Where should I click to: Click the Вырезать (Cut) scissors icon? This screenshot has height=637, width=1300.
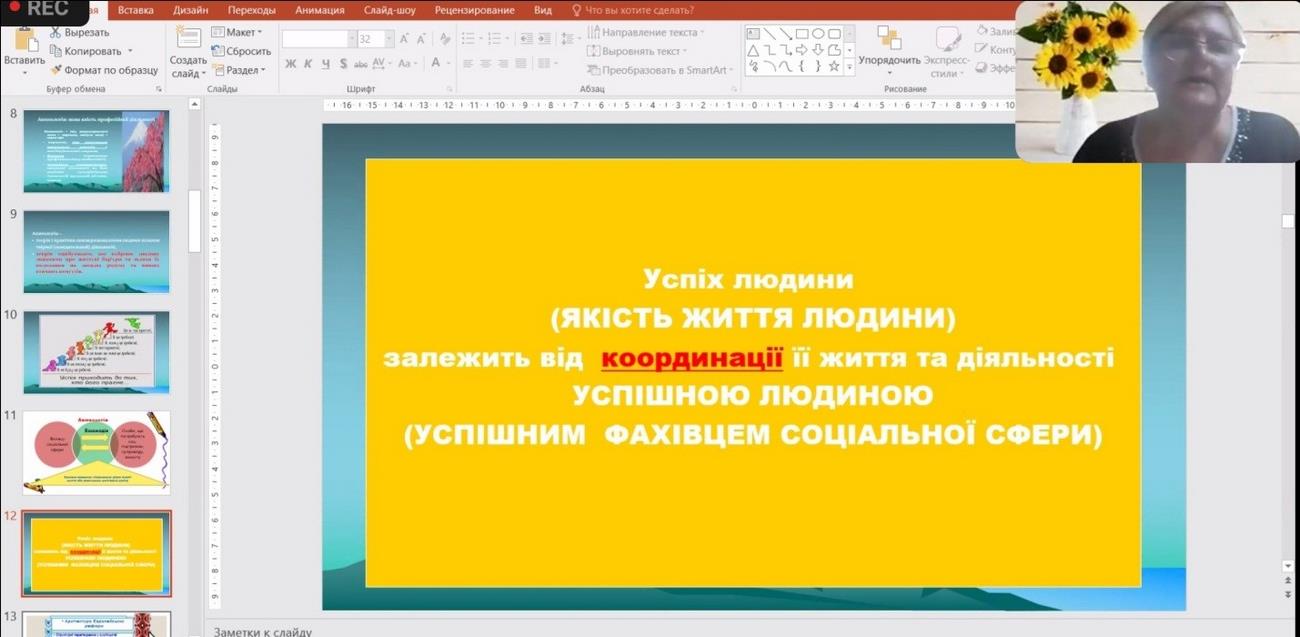point(55,33)
